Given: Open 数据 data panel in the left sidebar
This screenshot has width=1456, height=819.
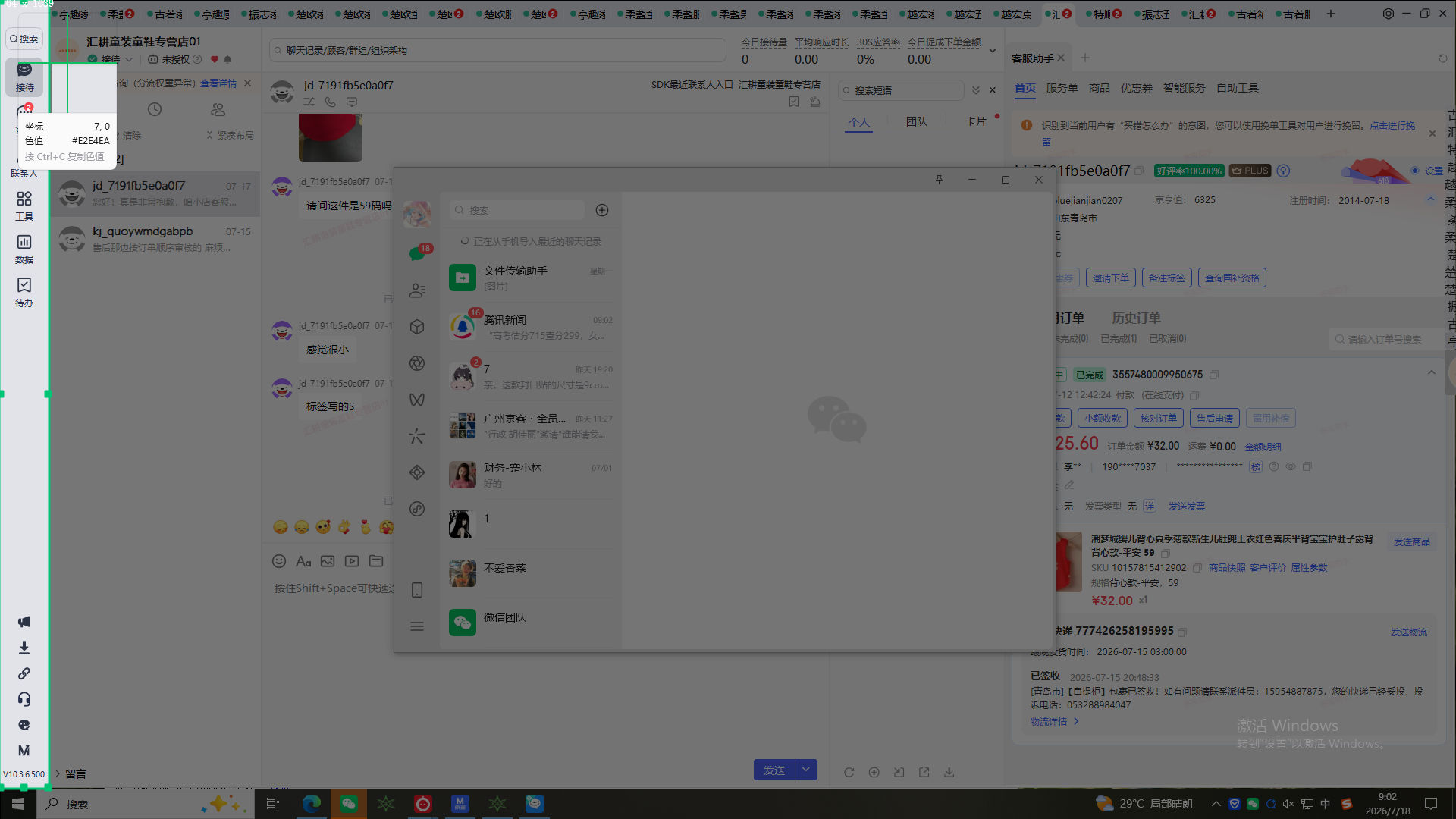Looking at the screenshot, I should (24, 249).
